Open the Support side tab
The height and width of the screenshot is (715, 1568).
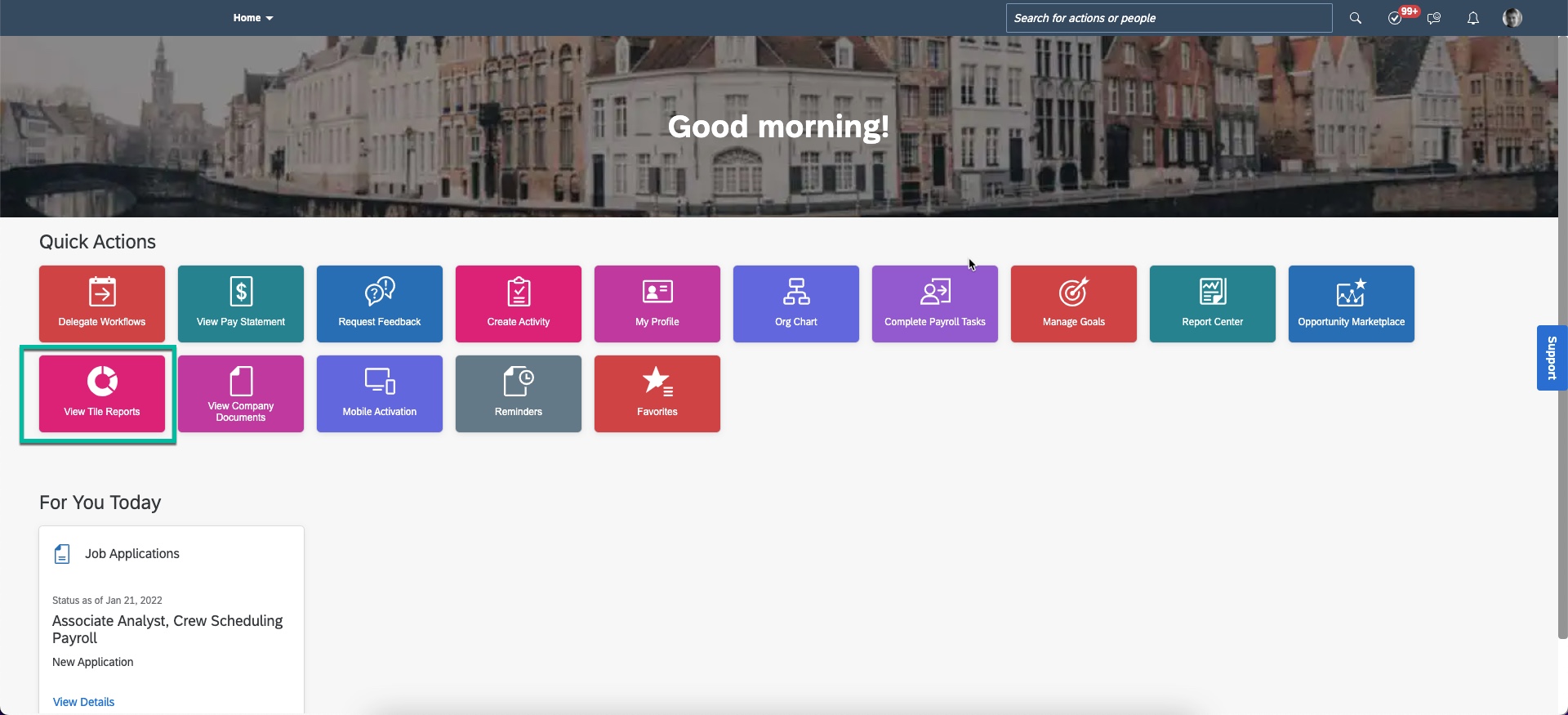(1552, 358)
